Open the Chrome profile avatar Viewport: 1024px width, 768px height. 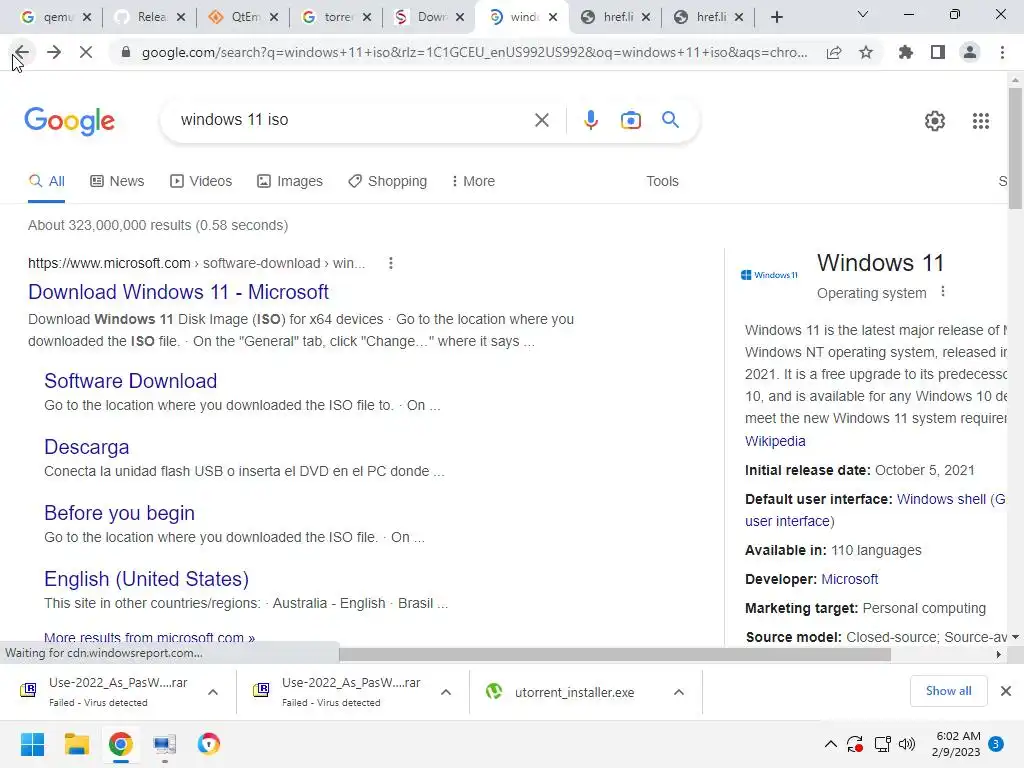(970, 52)
